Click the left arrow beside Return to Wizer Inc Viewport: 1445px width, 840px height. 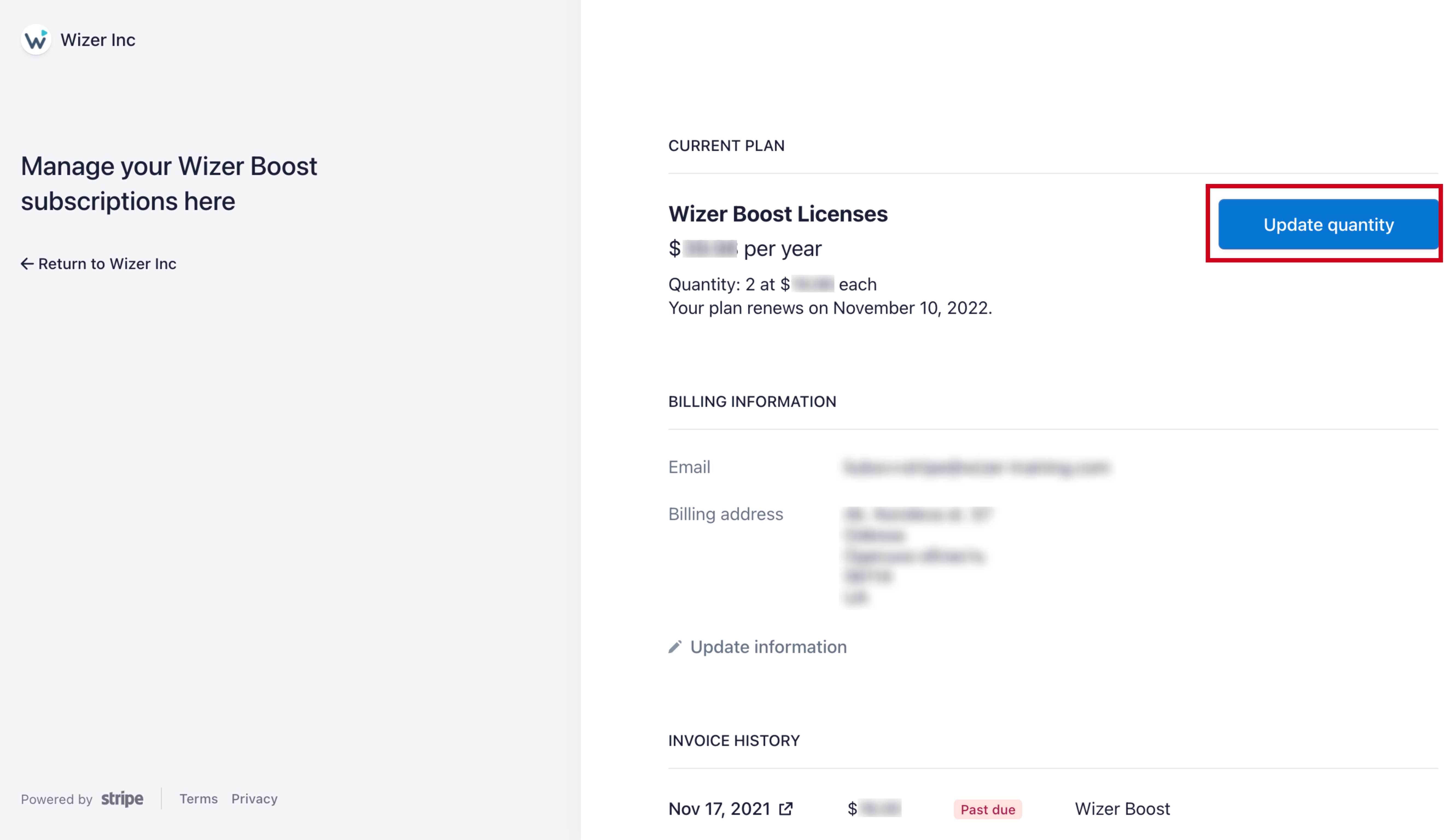click(27, 264)
